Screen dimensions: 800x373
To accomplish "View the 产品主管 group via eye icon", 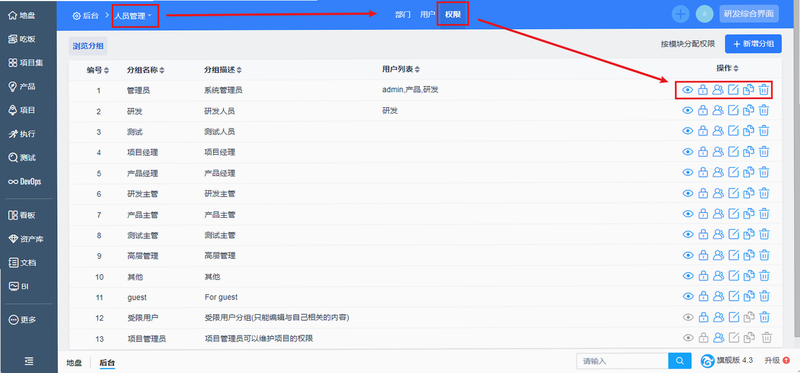I will coord(688,214).
